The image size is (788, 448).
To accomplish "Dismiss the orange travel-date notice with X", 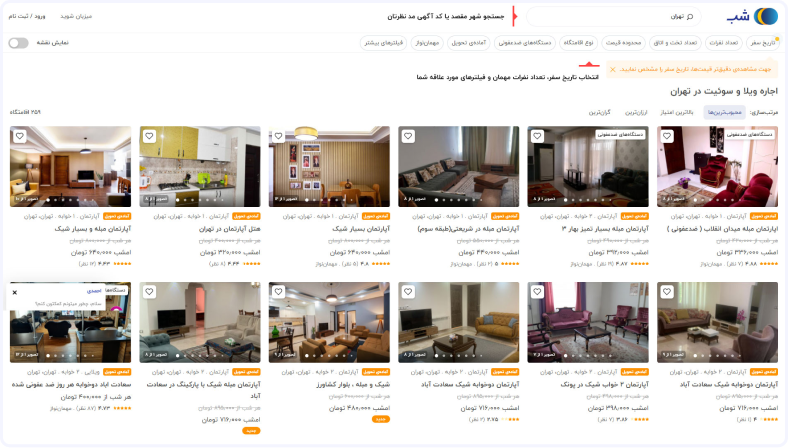I will [x=613, y=69].
